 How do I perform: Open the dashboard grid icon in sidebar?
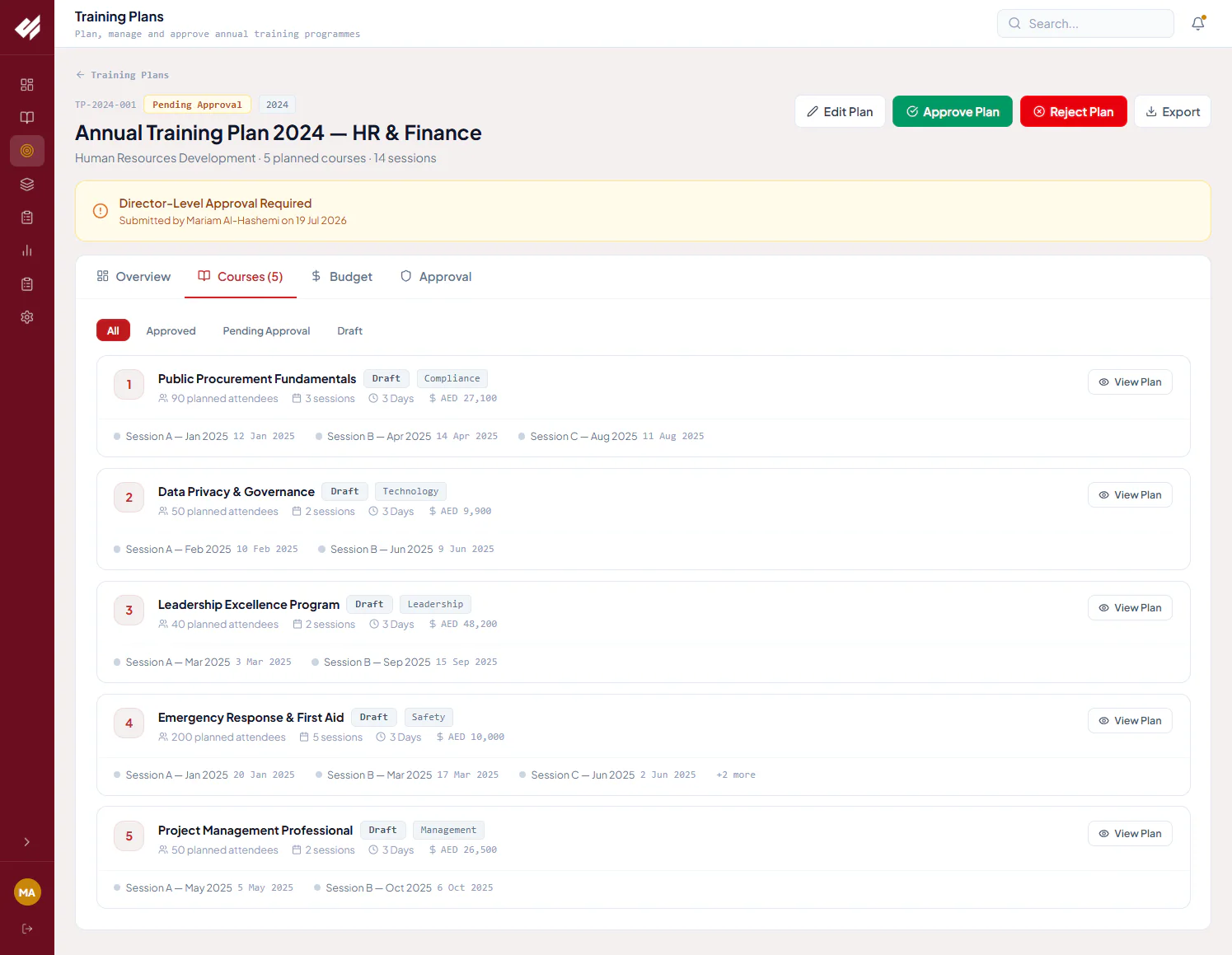pos(27,85)
